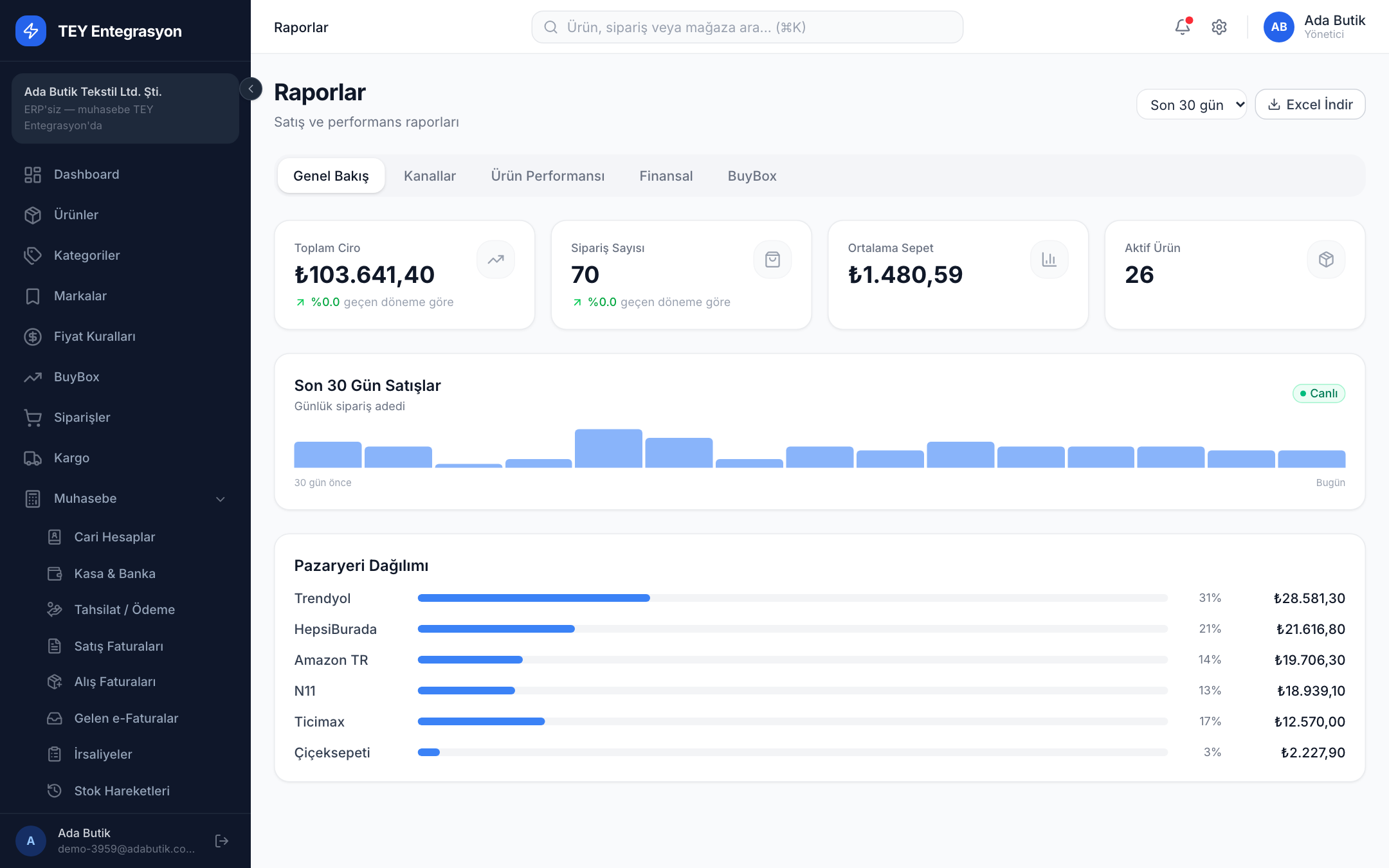Select the BuyBox tab in reports
1389x868 pixels.
tap(752, 176)
